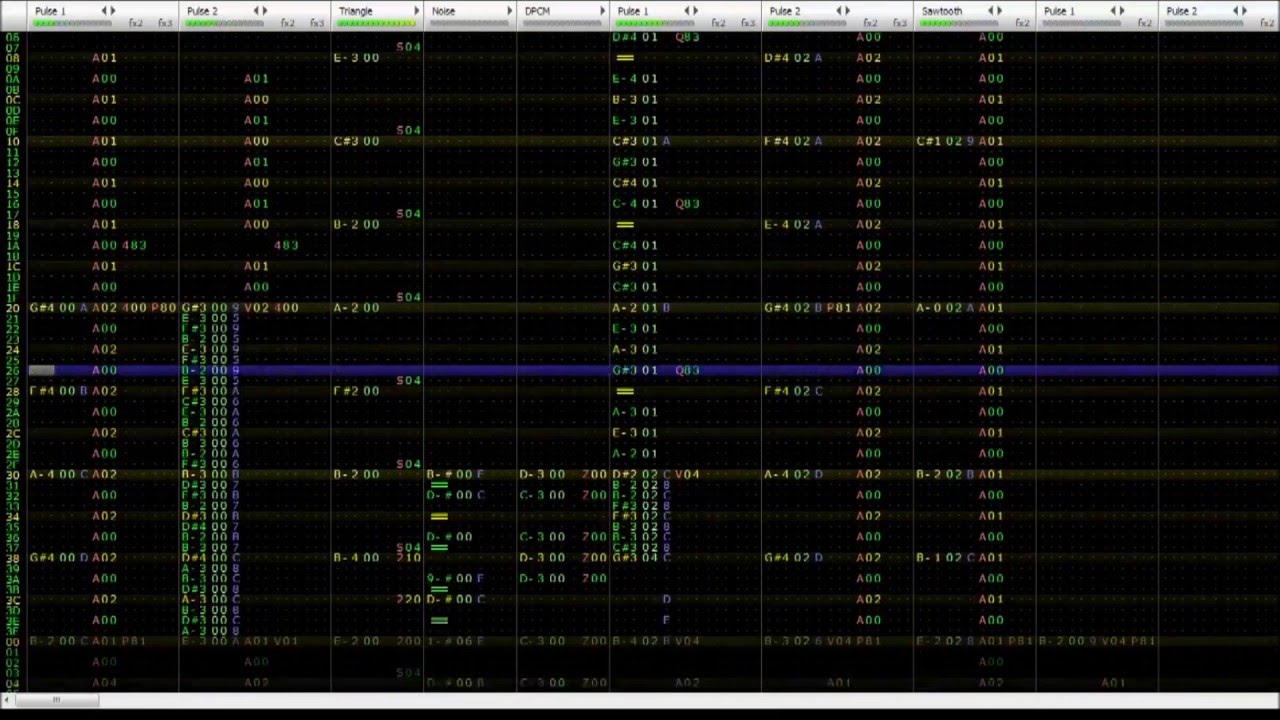Mute the Sawtooth channel header
This screenshot has height=720, width=1280.
pos(942,11)
